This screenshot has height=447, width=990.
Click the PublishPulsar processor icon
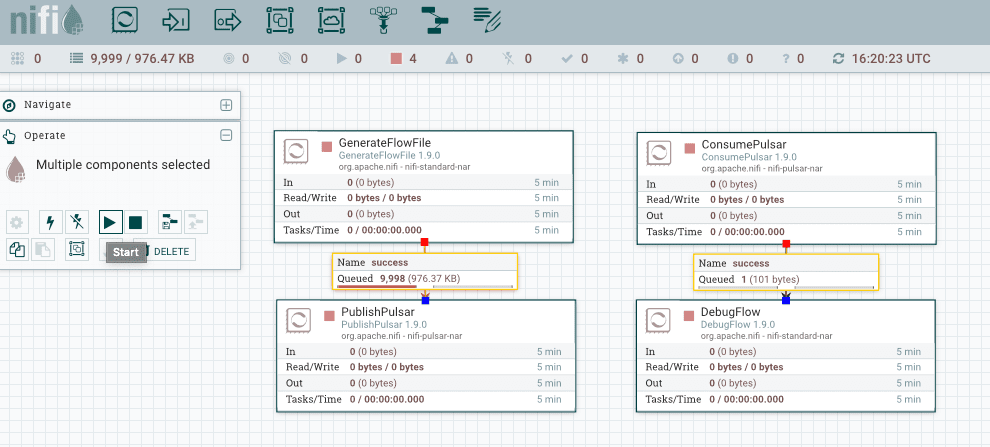[298, 321]
